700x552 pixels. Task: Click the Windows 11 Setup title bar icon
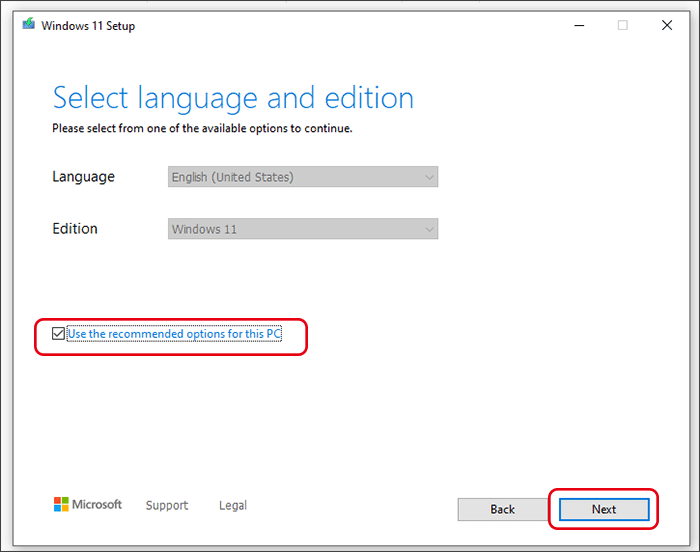point(28,25)
